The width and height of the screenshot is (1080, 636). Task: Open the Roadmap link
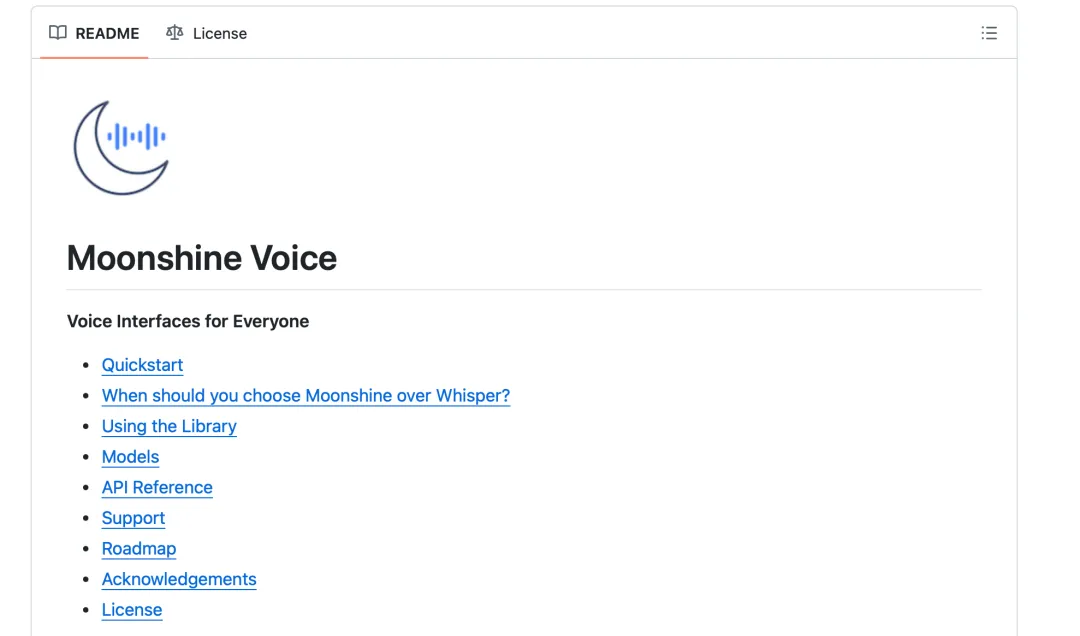point(139,549)
